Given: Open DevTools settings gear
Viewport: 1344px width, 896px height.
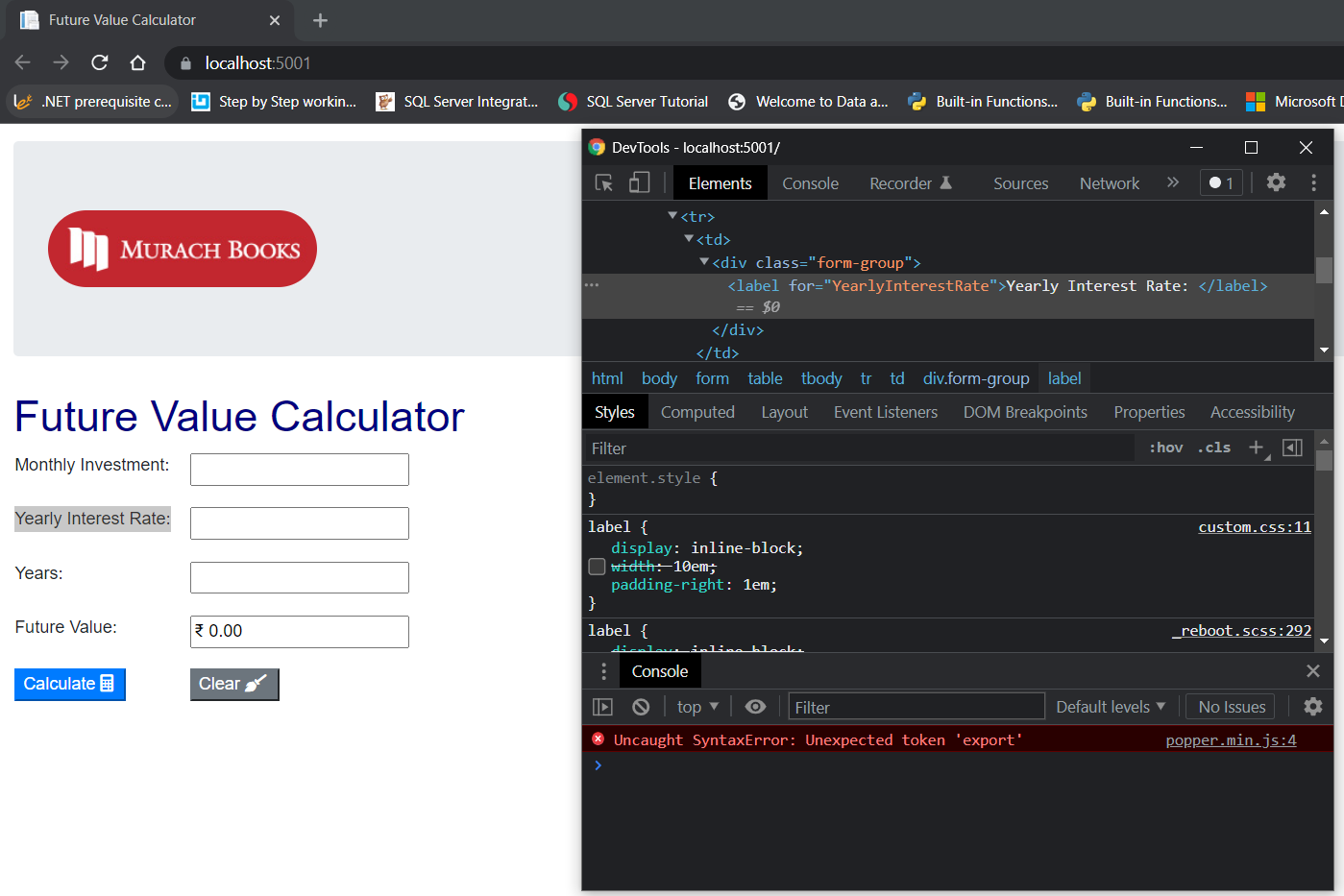Looking at the screenshot, I should (x=1276, y=182).
